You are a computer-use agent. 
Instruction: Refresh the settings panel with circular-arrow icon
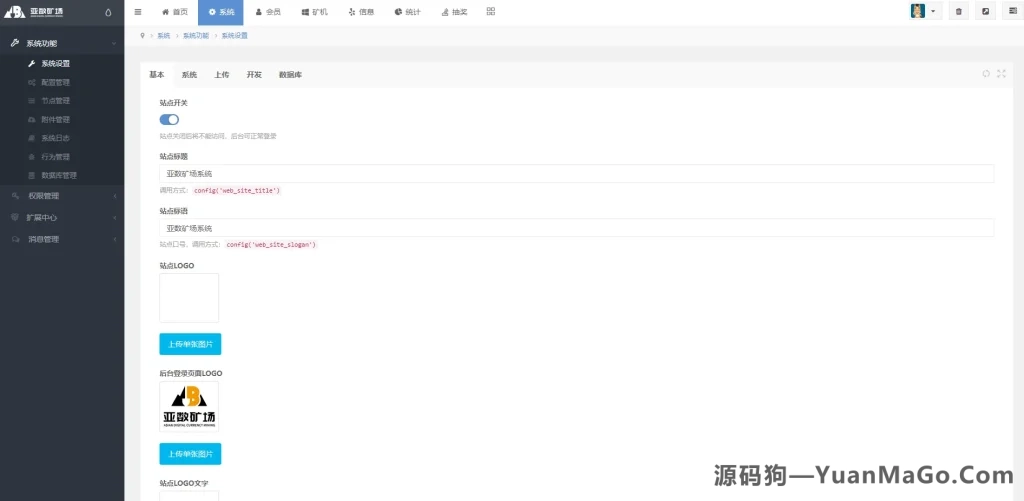click(x=986, y=74)
